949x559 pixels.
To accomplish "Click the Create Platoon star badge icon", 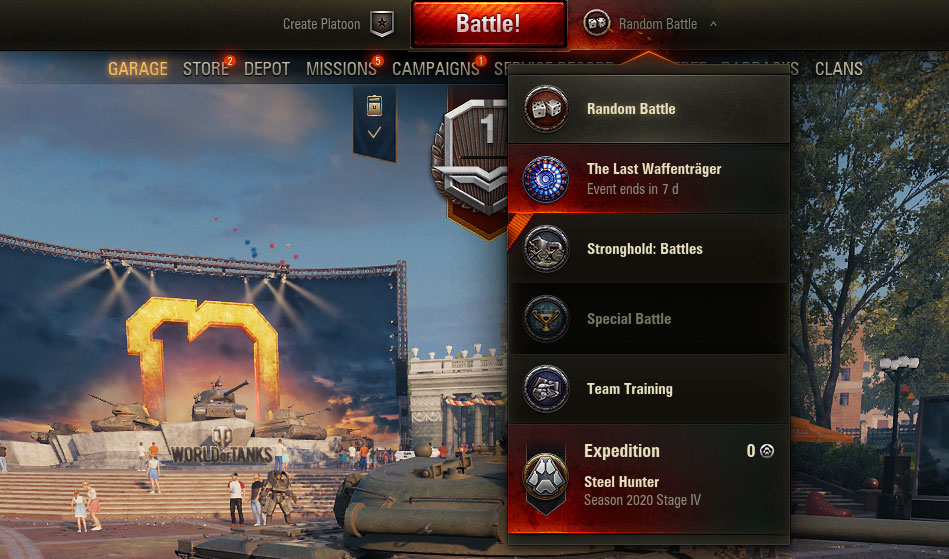I will 382,24.
